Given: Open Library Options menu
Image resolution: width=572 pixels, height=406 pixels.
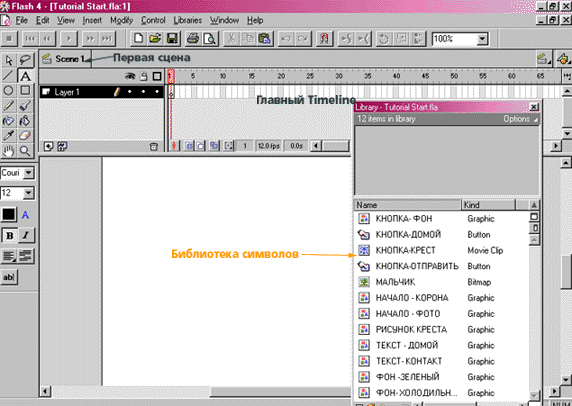Looking at the screenshot, I should (520, 119).
